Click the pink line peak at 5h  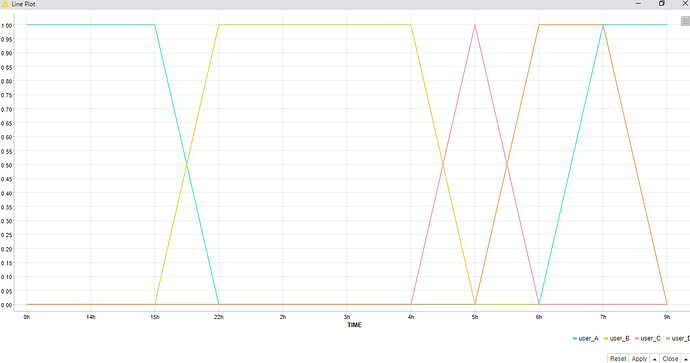click(x=475, y=25)
